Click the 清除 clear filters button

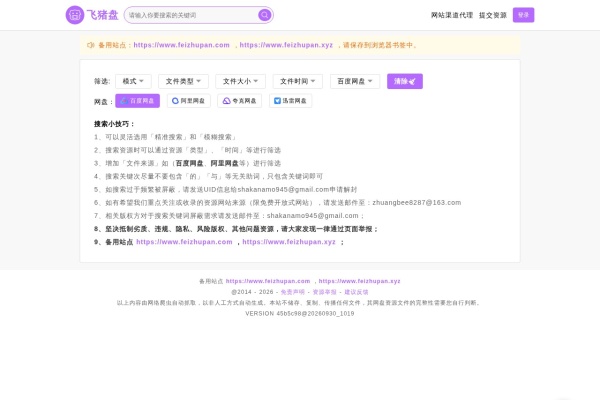[x=404, y=81]
